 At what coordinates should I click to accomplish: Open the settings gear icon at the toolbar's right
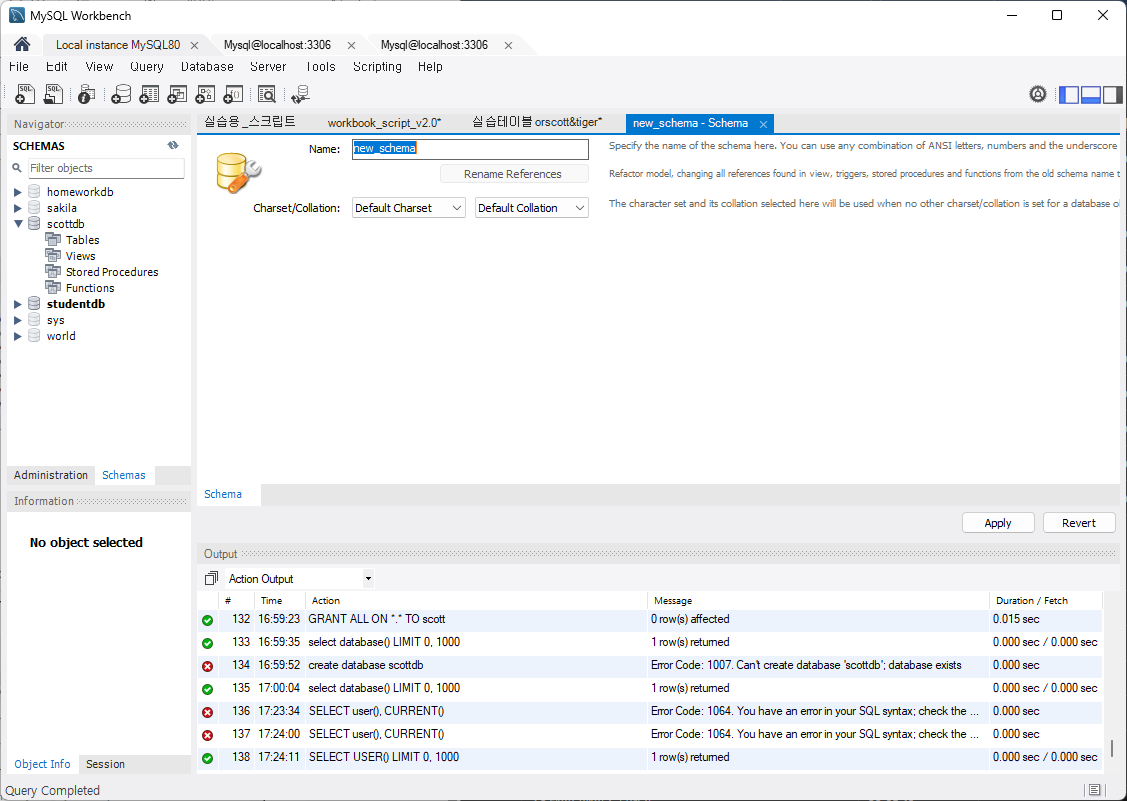pyautogui.click(x=1037, y=94)
